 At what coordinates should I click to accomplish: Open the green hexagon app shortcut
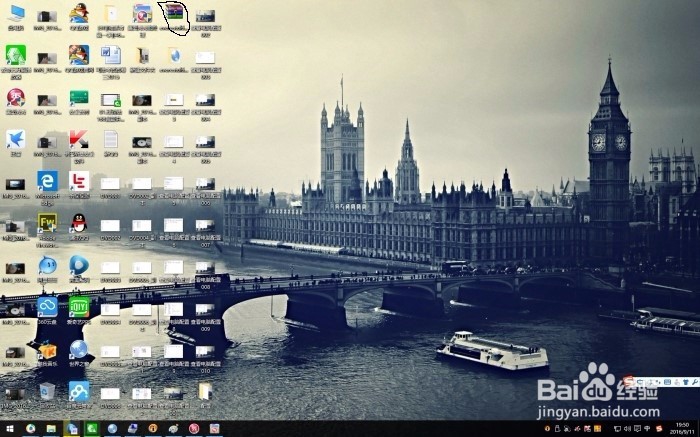16,55
